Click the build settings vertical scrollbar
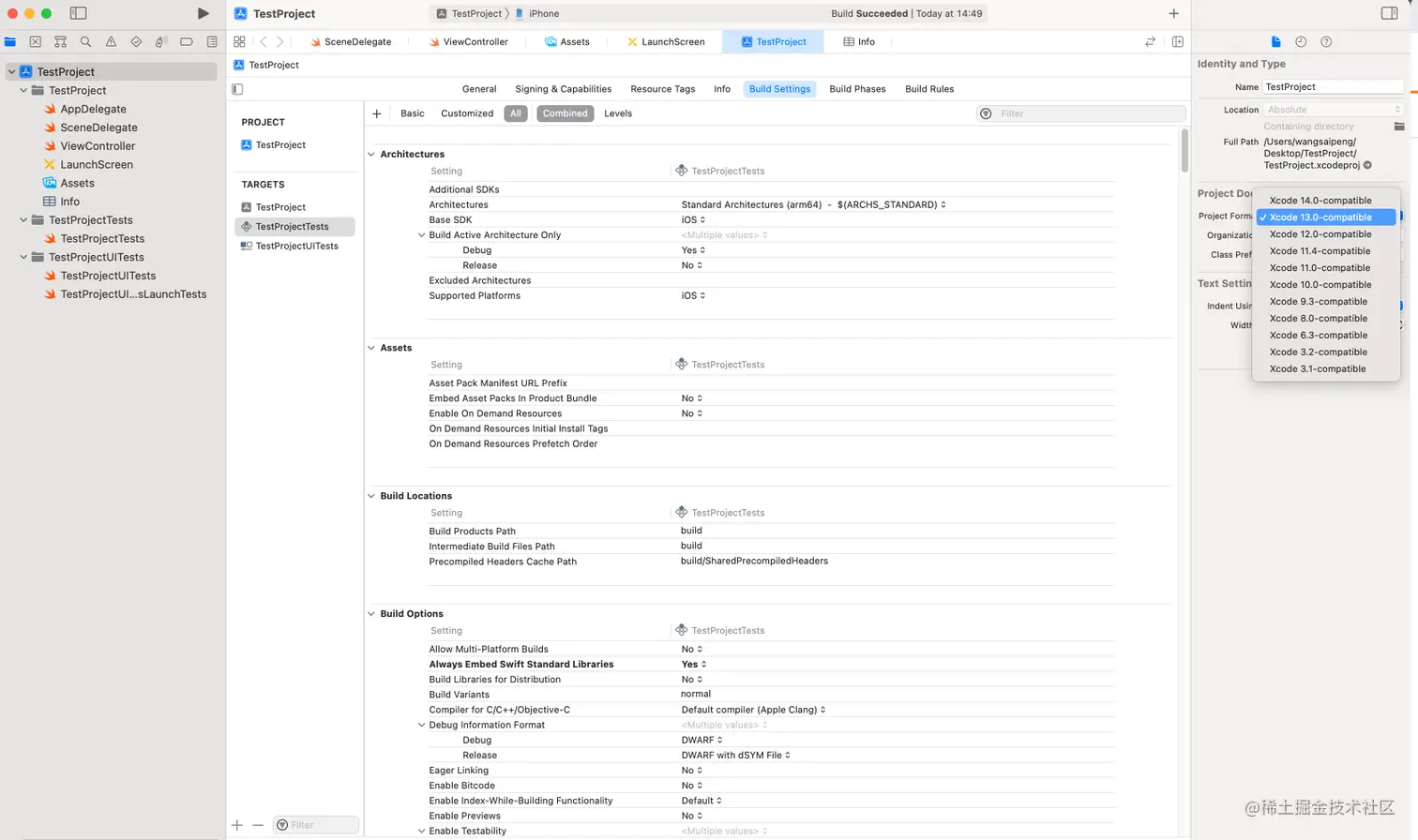The image size is (1418, 840). click(1184, 151)
